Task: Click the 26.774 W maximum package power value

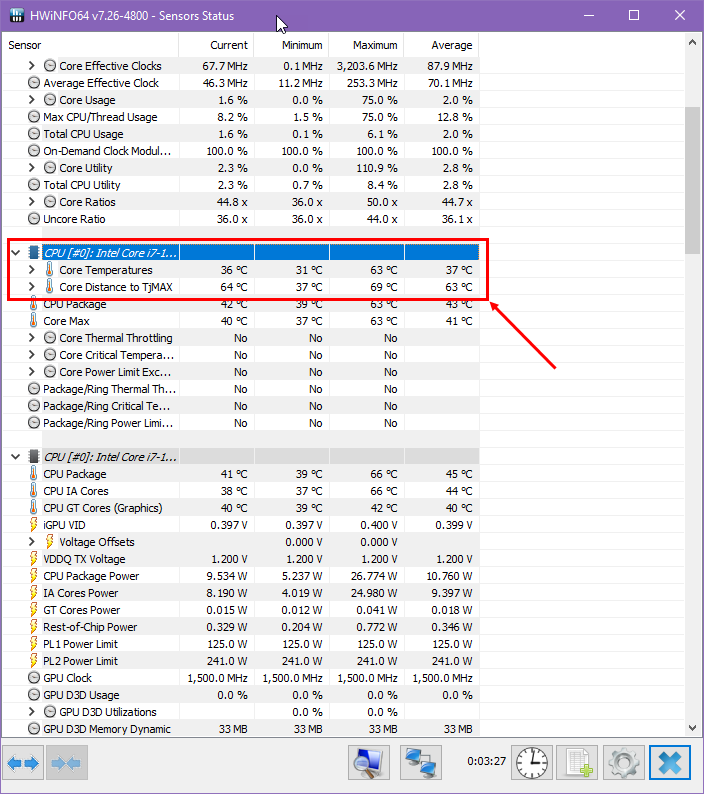Action: point(374,576)
